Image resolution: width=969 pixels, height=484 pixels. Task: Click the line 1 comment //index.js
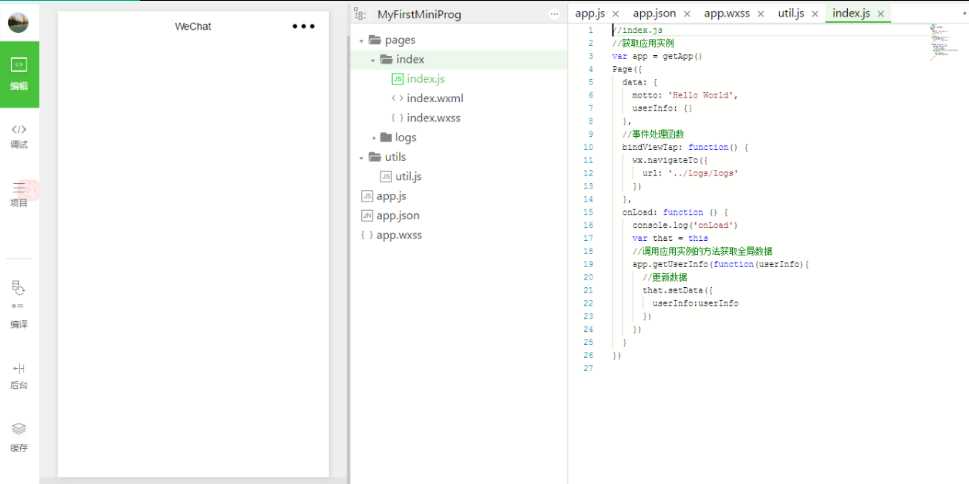pos(638,30)
